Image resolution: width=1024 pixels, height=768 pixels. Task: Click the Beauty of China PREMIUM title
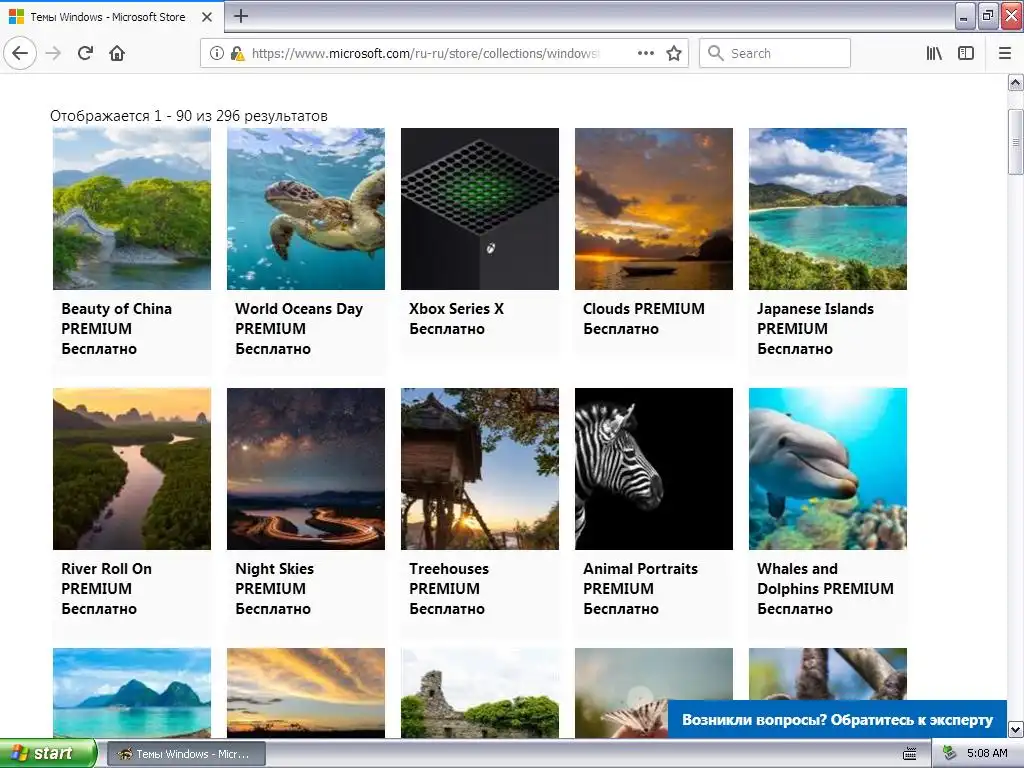tap(116, 319)
